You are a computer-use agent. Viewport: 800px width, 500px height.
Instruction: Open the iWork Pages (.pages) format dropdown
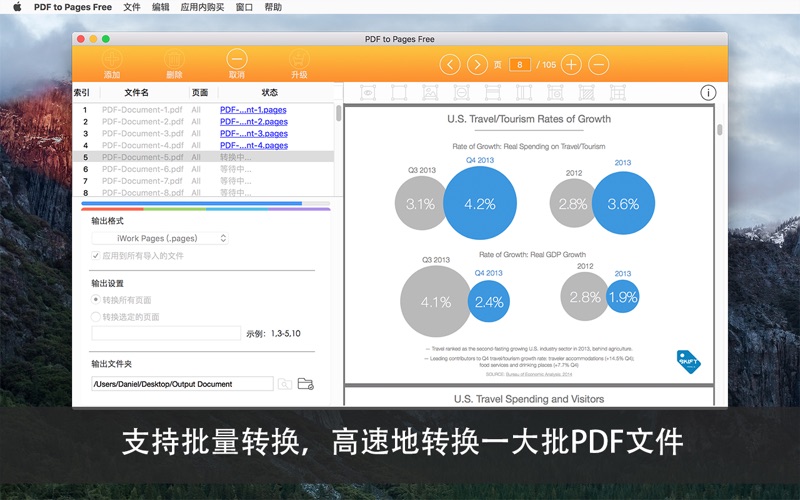tap(160, 238)
